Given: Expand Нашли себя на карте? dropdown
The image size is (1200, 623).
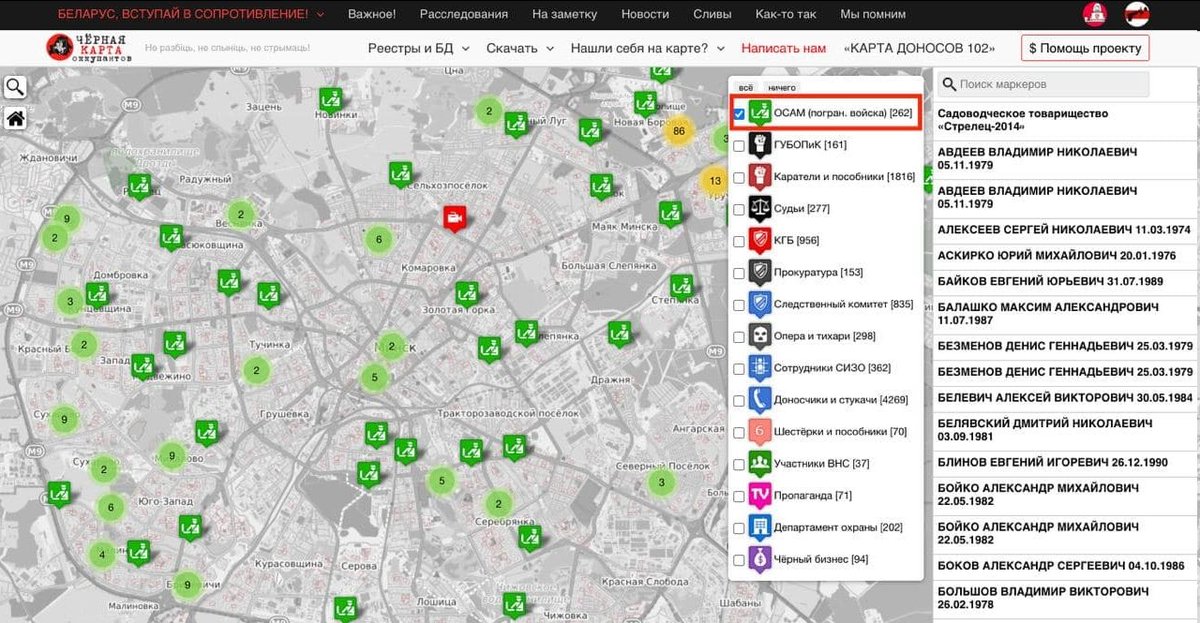Looking at the screenshot, I should click(x=648, y=48).
